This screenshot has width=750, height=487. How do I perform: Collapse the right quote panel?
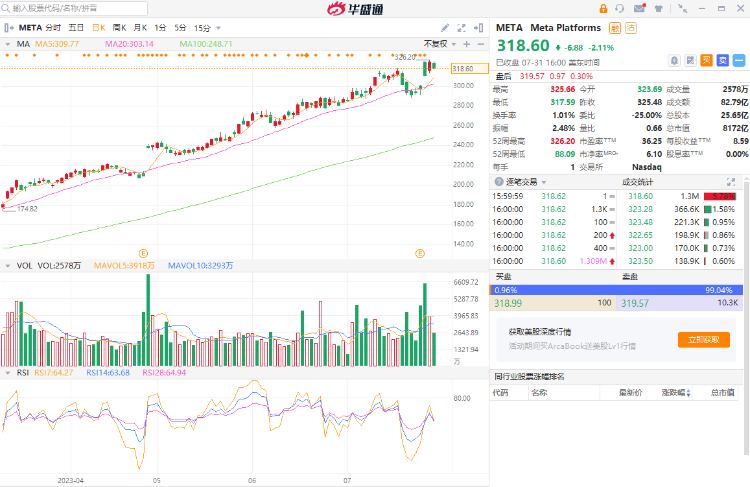[482, 27]
